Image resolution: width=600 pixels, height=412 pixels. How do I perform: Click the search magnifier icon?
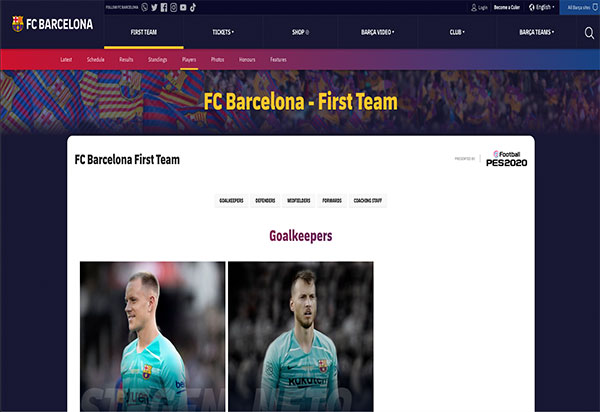[589, 33]
